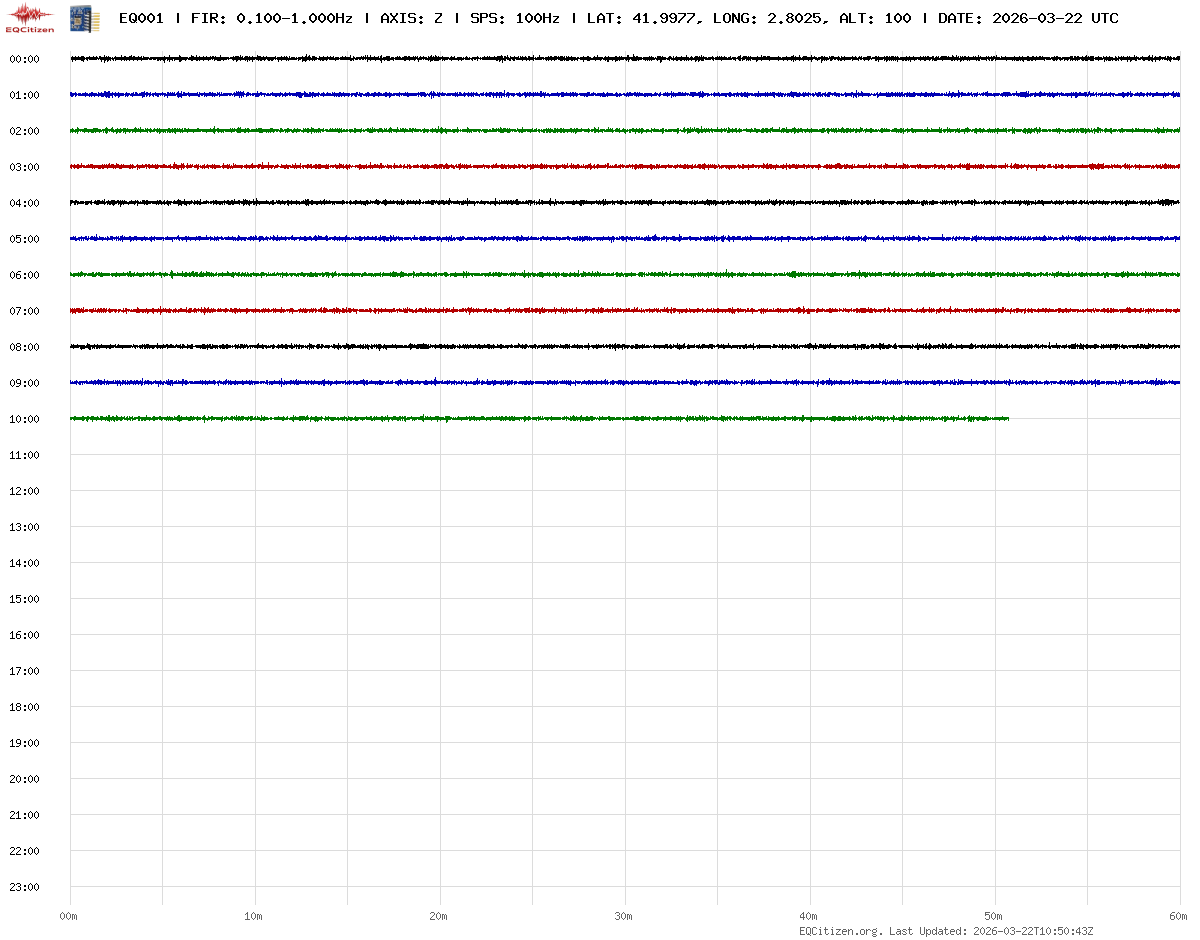Select the 00:00 hour row label
This screenshot has height=940, width=1200.
[24, 59]
